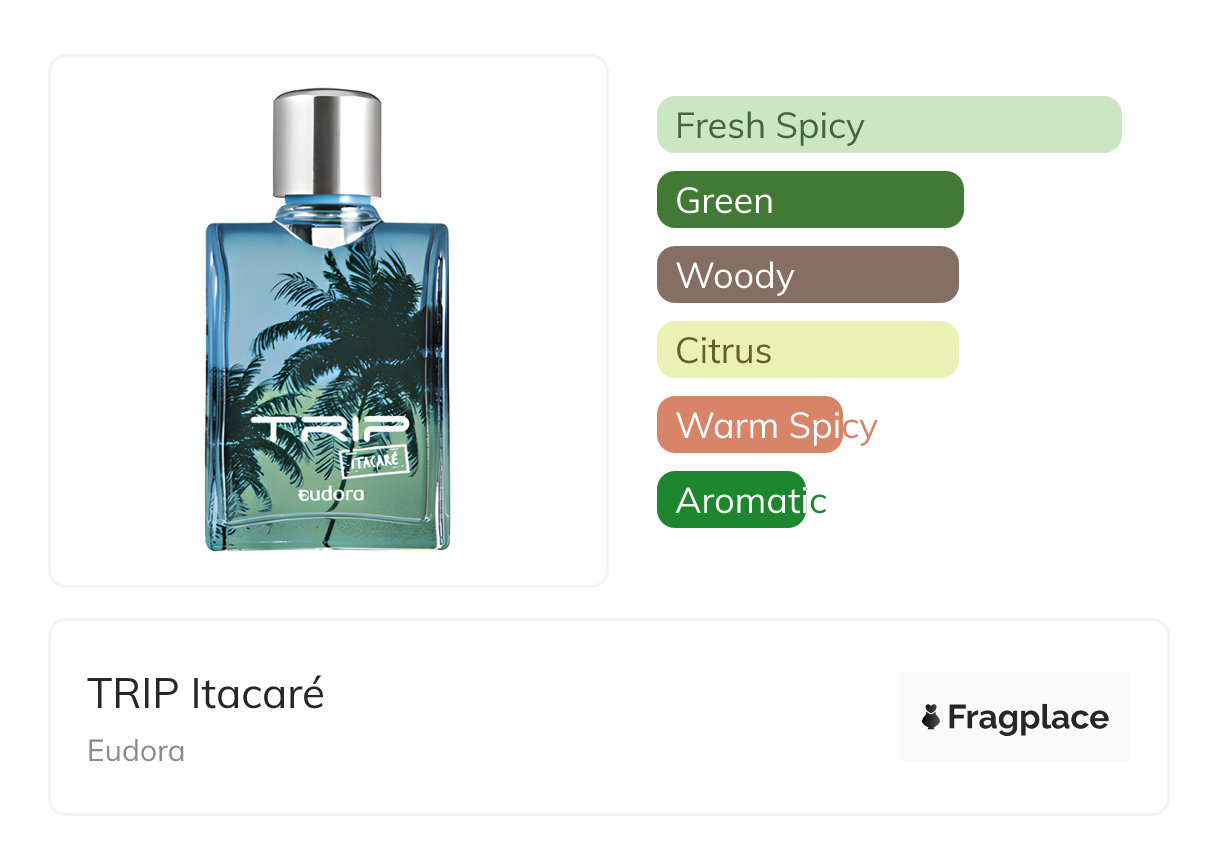Click the Warm Spicy accord bar
Image resolution: width=1218 pixels, height=864 pixels.
(x=750, y=425)
